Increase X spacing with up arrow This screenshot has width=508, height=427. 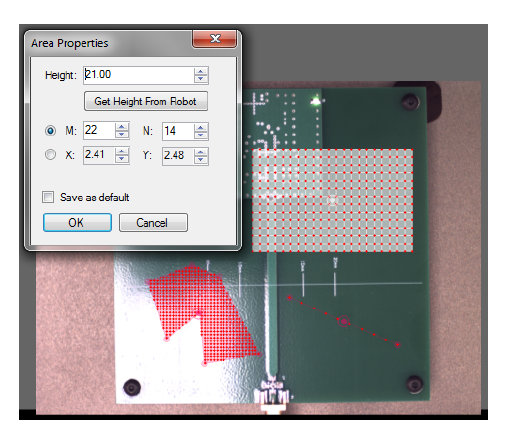(122, 152)
